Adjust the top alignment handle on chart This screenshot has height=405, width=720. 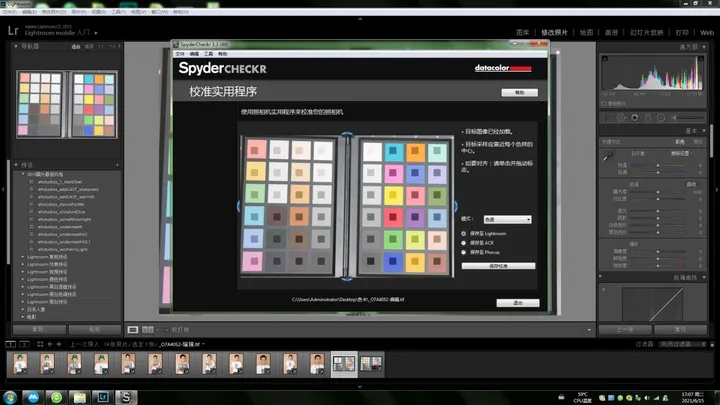[347, 135]
